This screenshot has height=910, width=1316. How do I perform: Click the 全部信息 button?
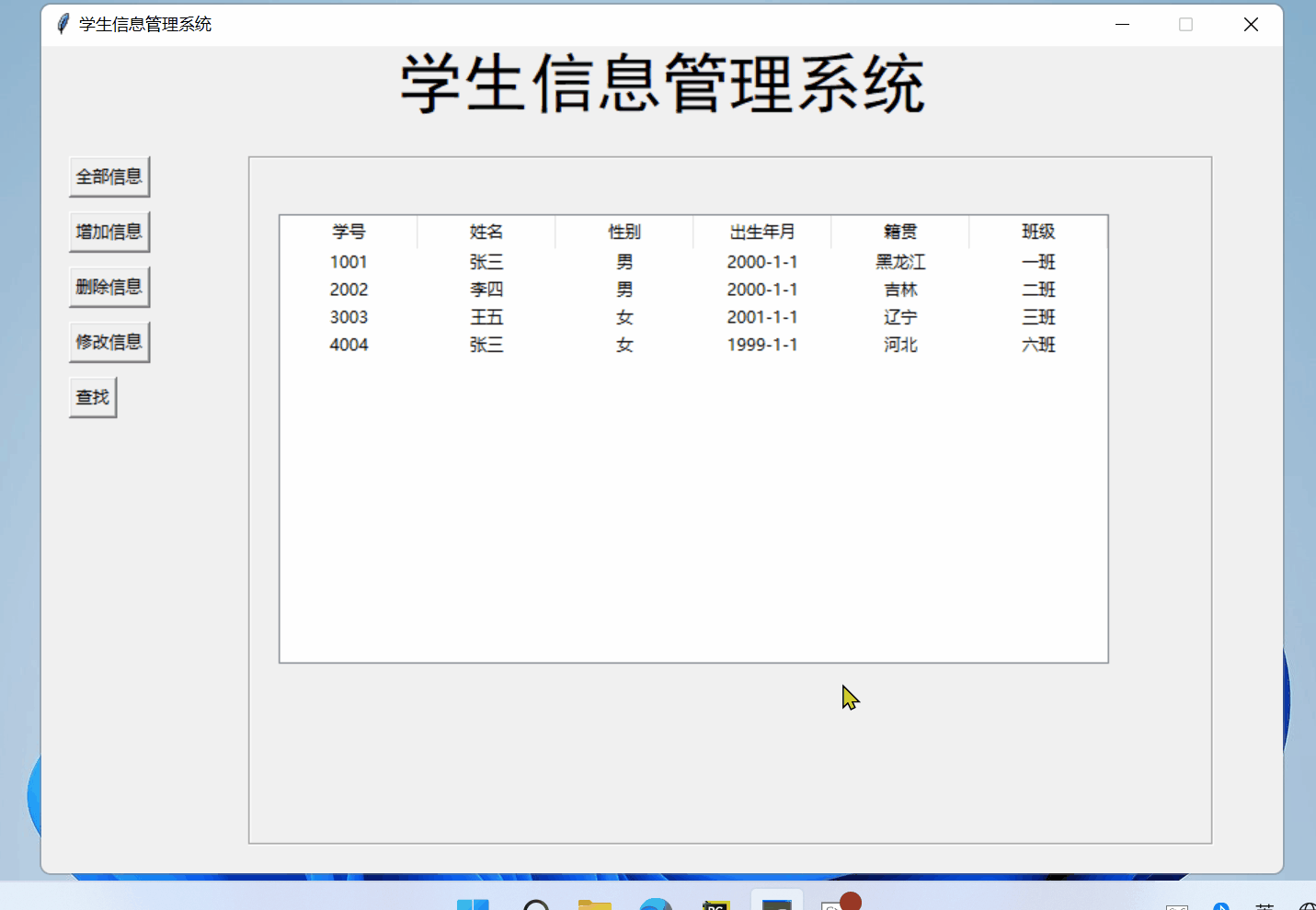(x=109, y=176)
